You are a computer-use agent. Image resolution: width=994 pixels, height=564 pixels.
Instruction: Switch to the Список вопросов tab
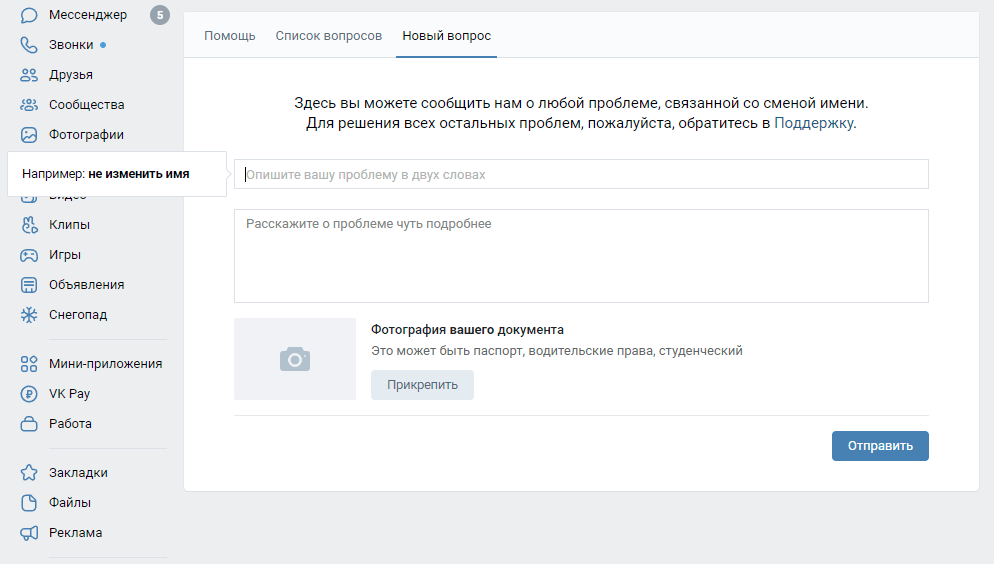pos(328,36)
